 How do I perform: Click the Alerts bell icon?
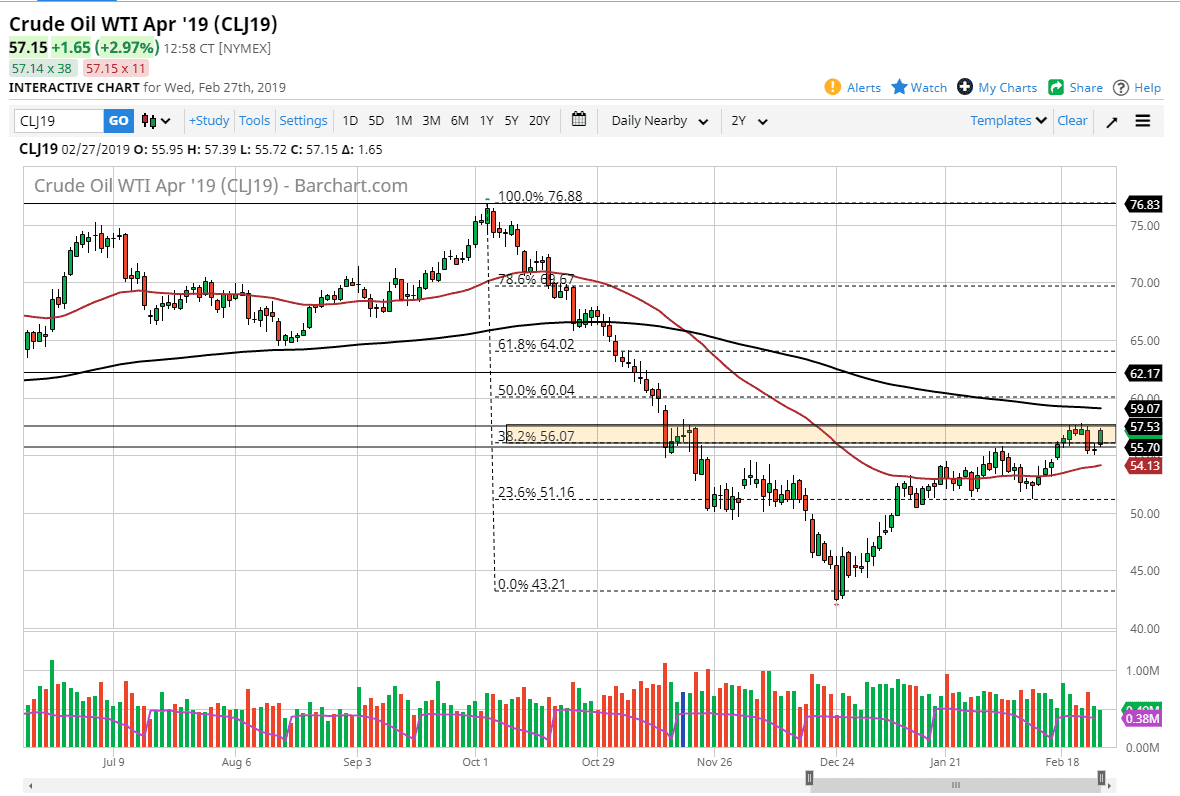(x=831, y=87)
